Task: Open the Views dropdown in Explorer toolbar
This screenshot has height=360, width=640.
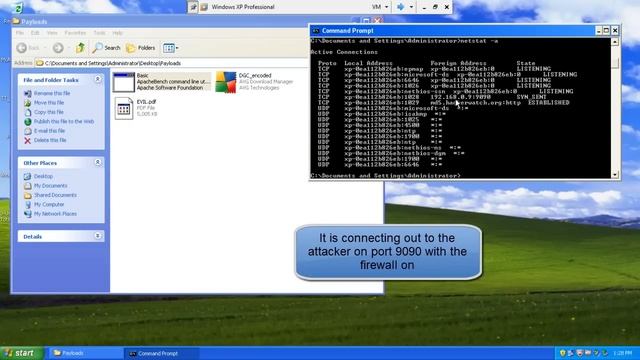Action: tap(171, 48)
